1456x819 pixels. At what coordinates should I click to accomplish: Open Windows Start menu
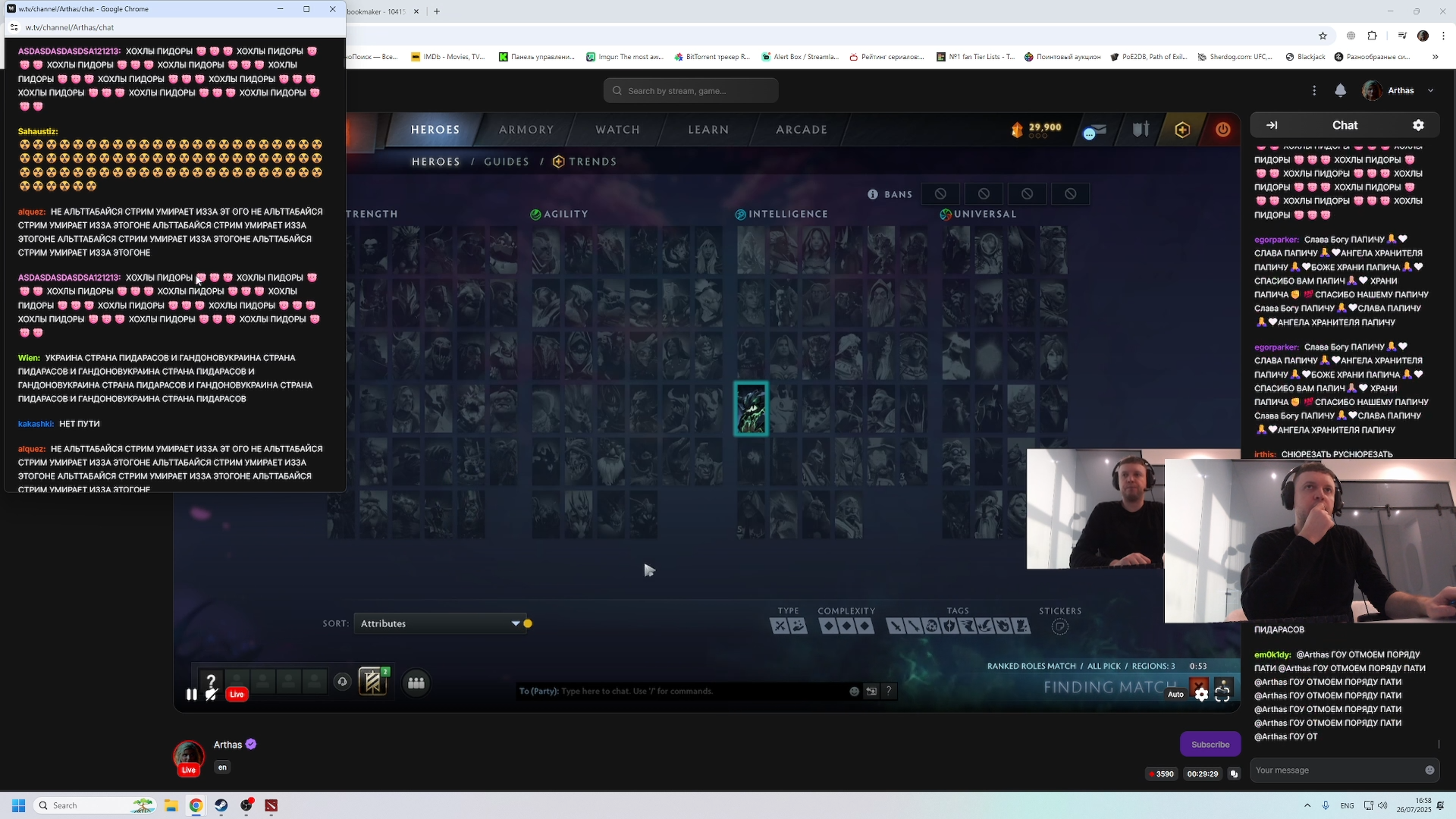point(18,805)
